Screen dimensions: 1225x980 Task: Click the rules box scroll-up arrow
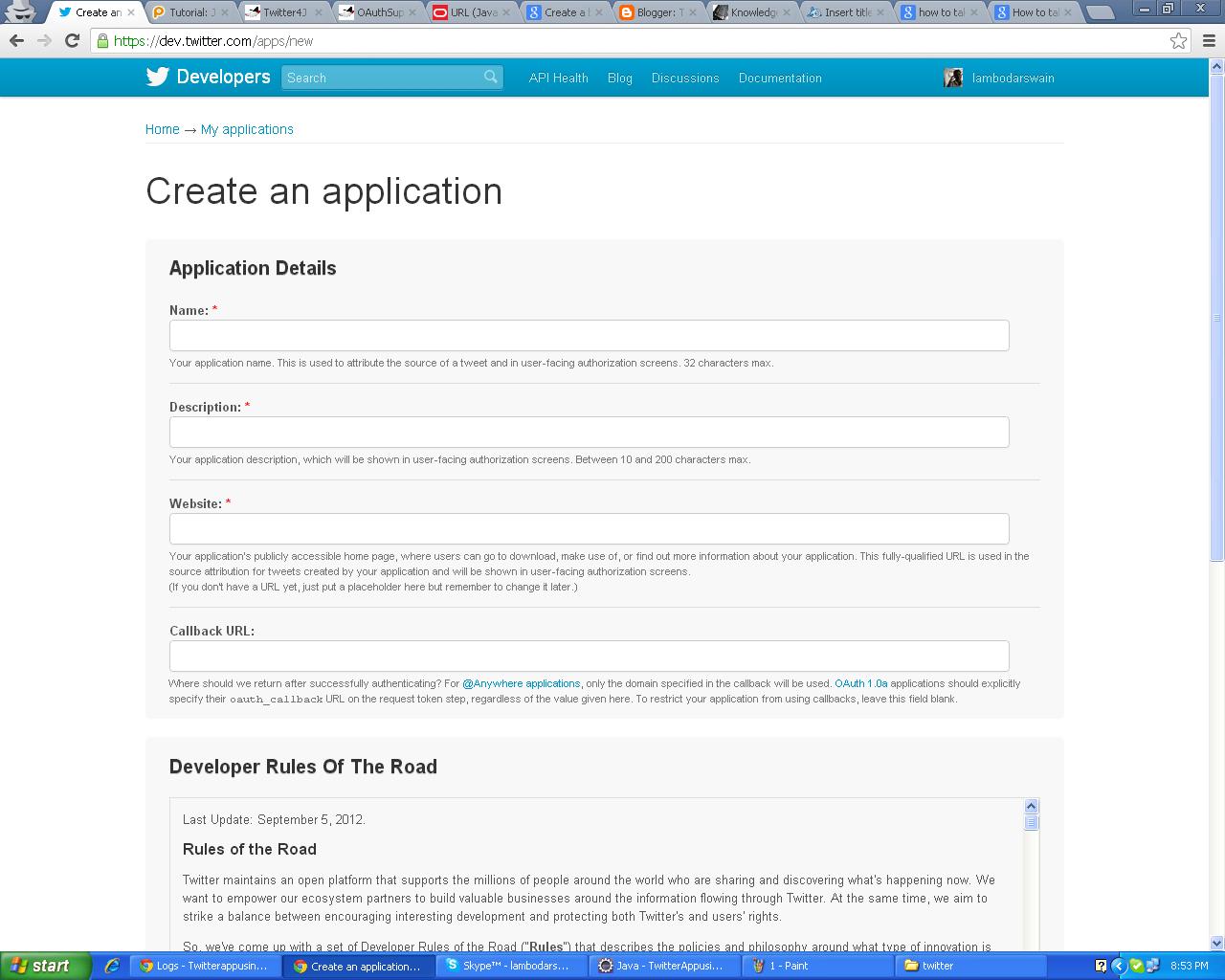[x=1031, y=806]
